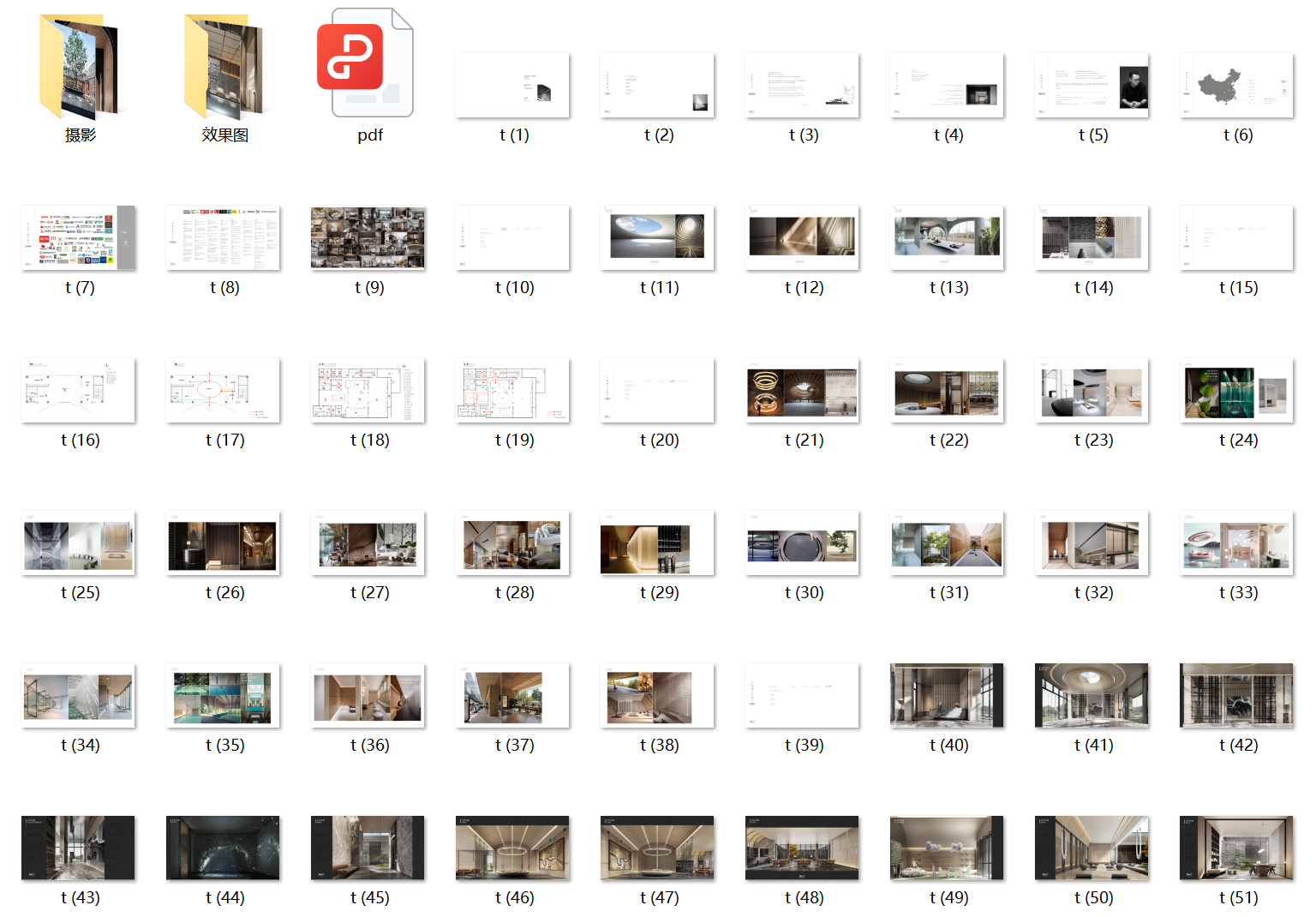Open the t (9) photo collage thumbnail
The width and height of the screenshot is (1316, 917).
368,238
